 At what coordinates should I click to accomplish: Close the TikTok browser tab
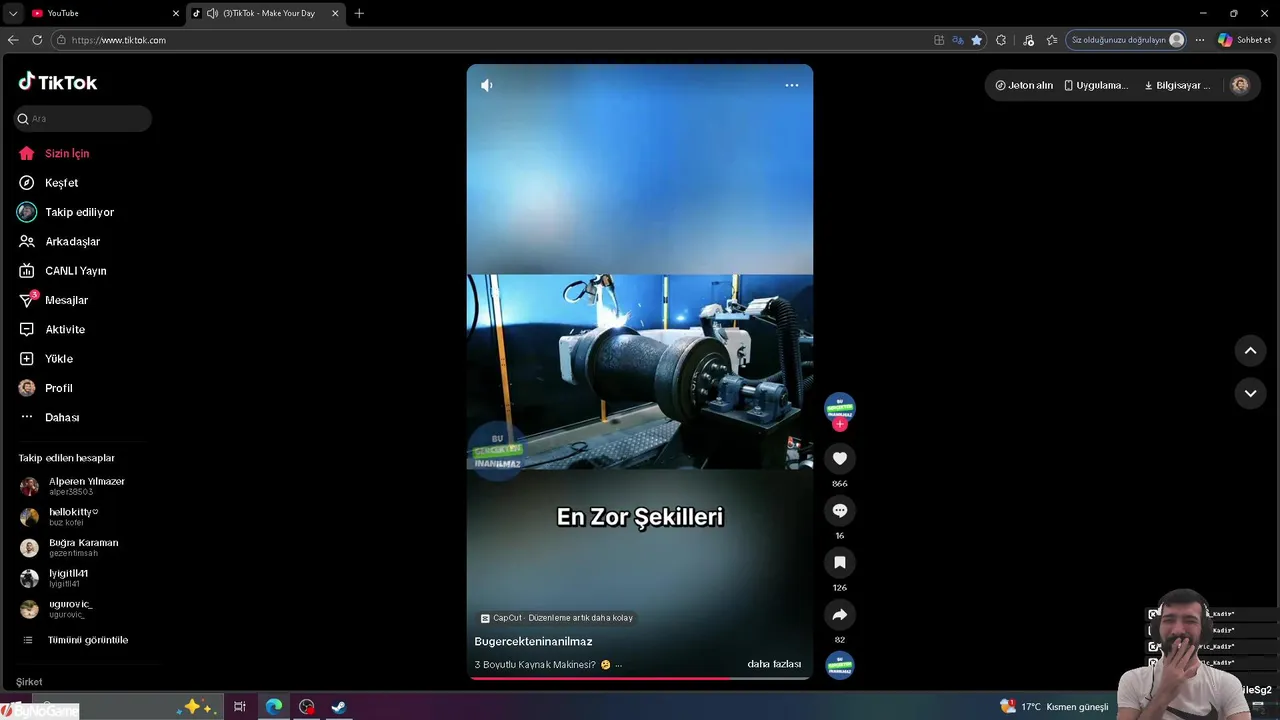click(335, 13)
